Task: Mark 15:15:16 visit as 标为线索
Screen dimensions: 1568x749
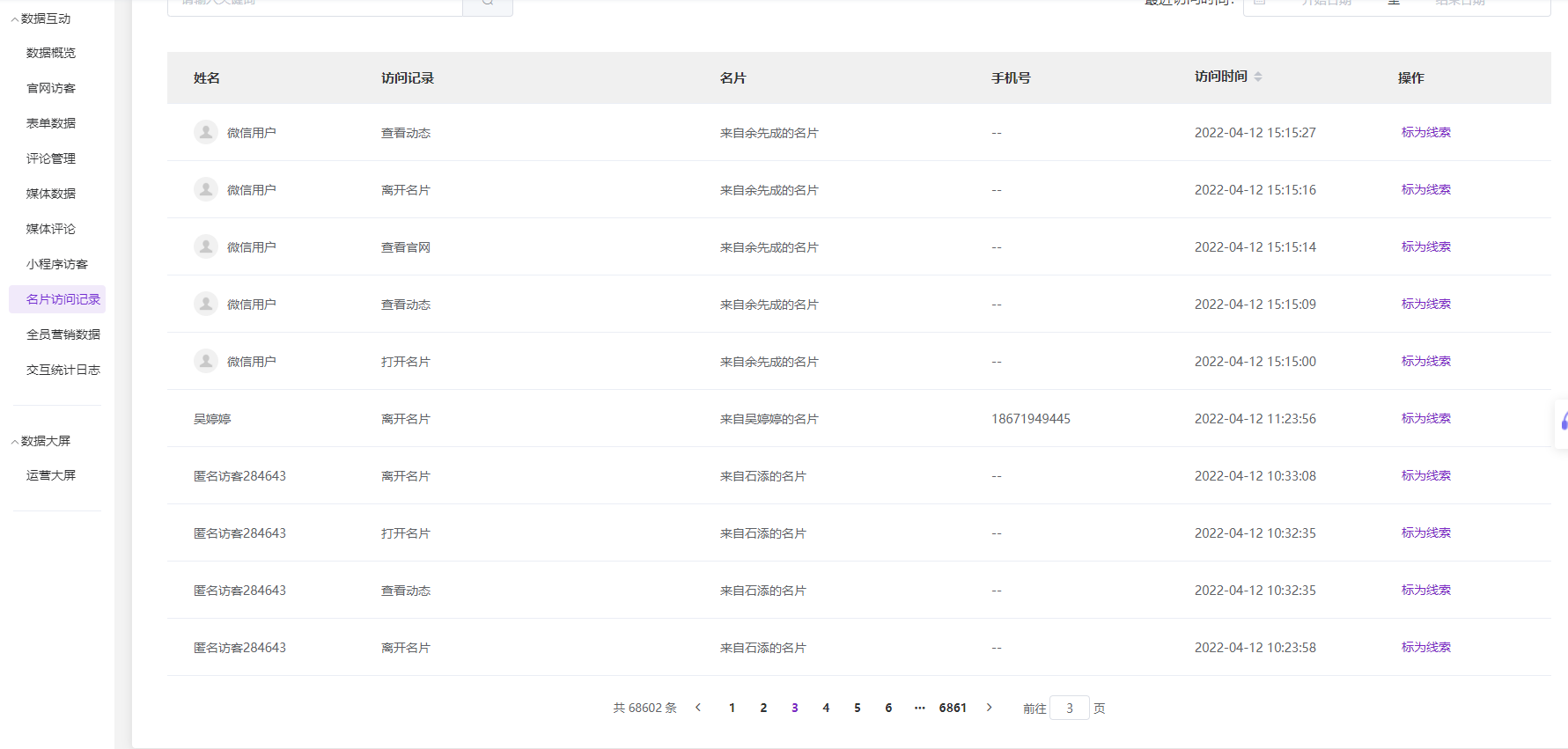Action: coord(1426,189)
